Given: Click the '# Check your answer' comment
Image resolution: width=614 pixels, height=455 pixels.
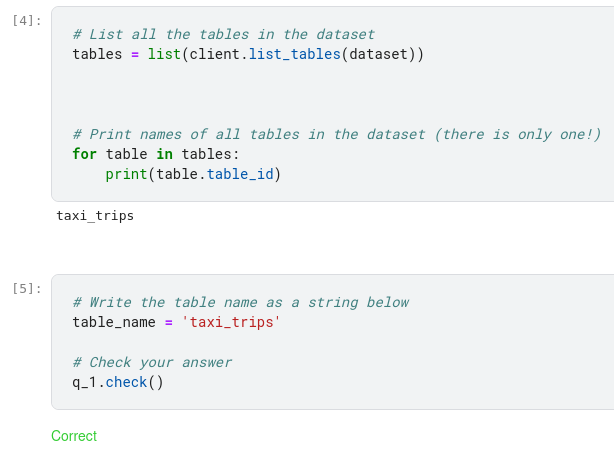Looking at the screenshot, I should pos(152,362).
